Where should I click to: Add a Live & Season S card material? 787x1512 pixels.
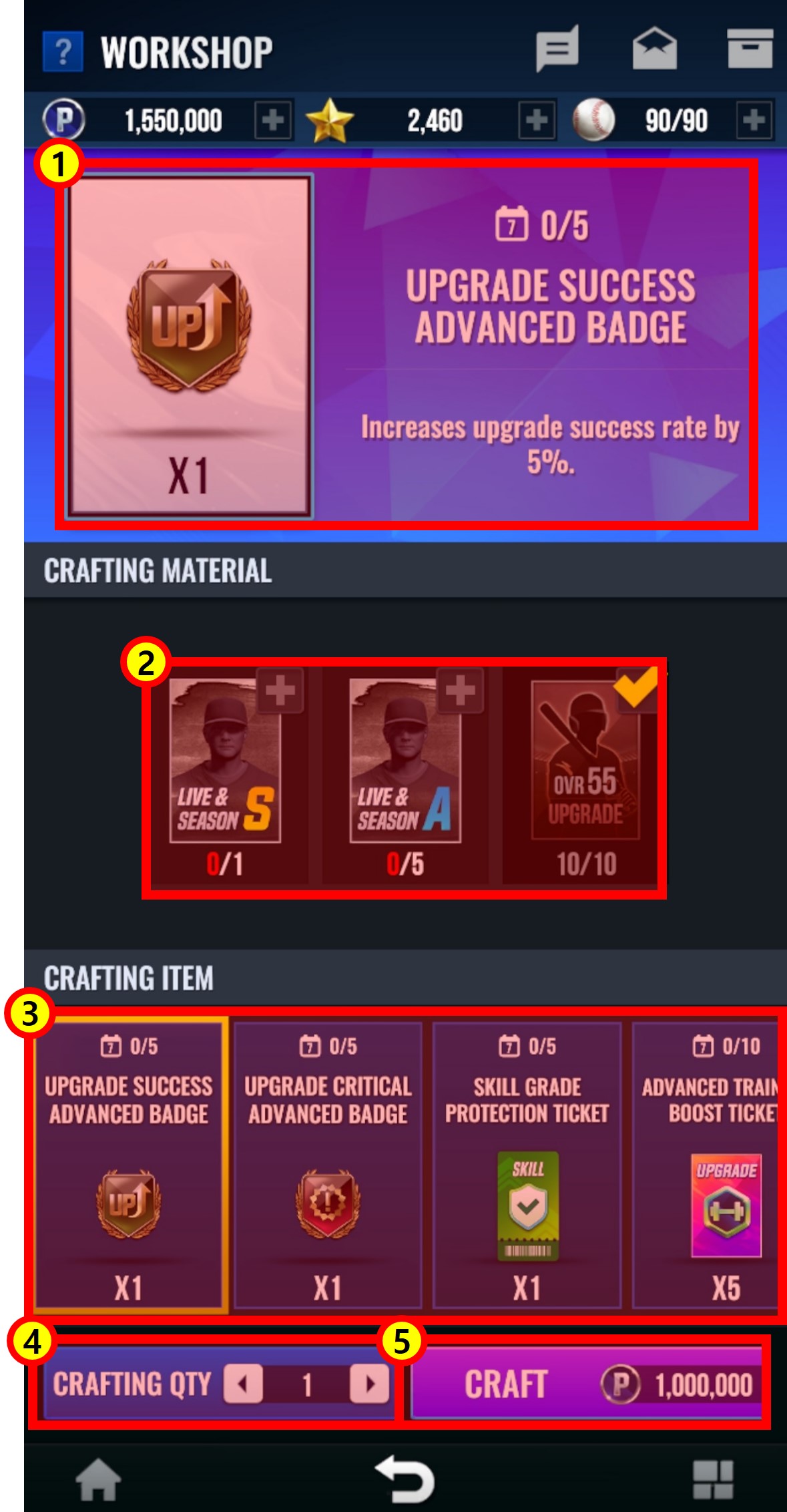280,691
